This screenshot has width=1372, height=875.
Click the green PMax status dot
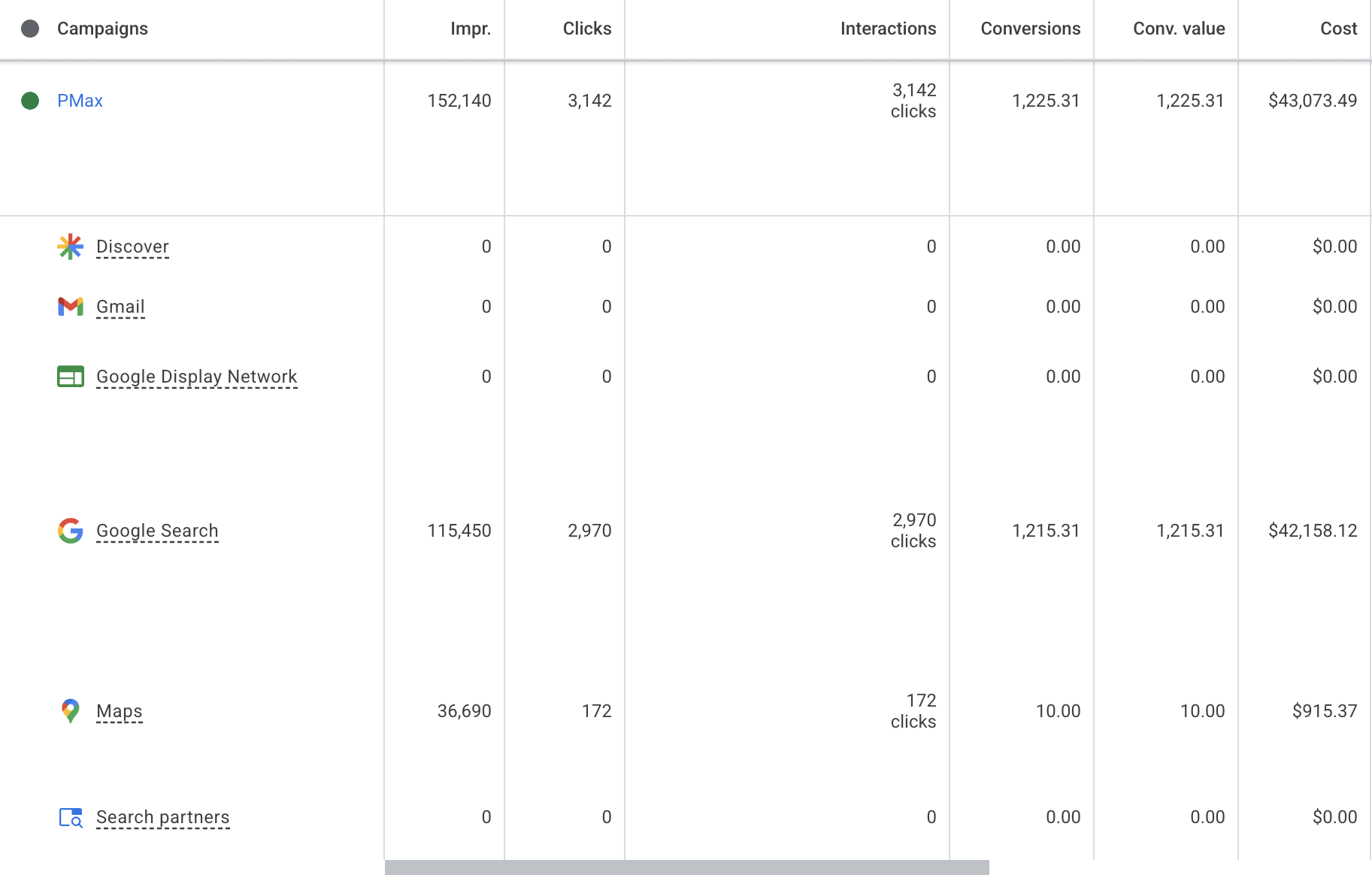click(x=30, y=101)
